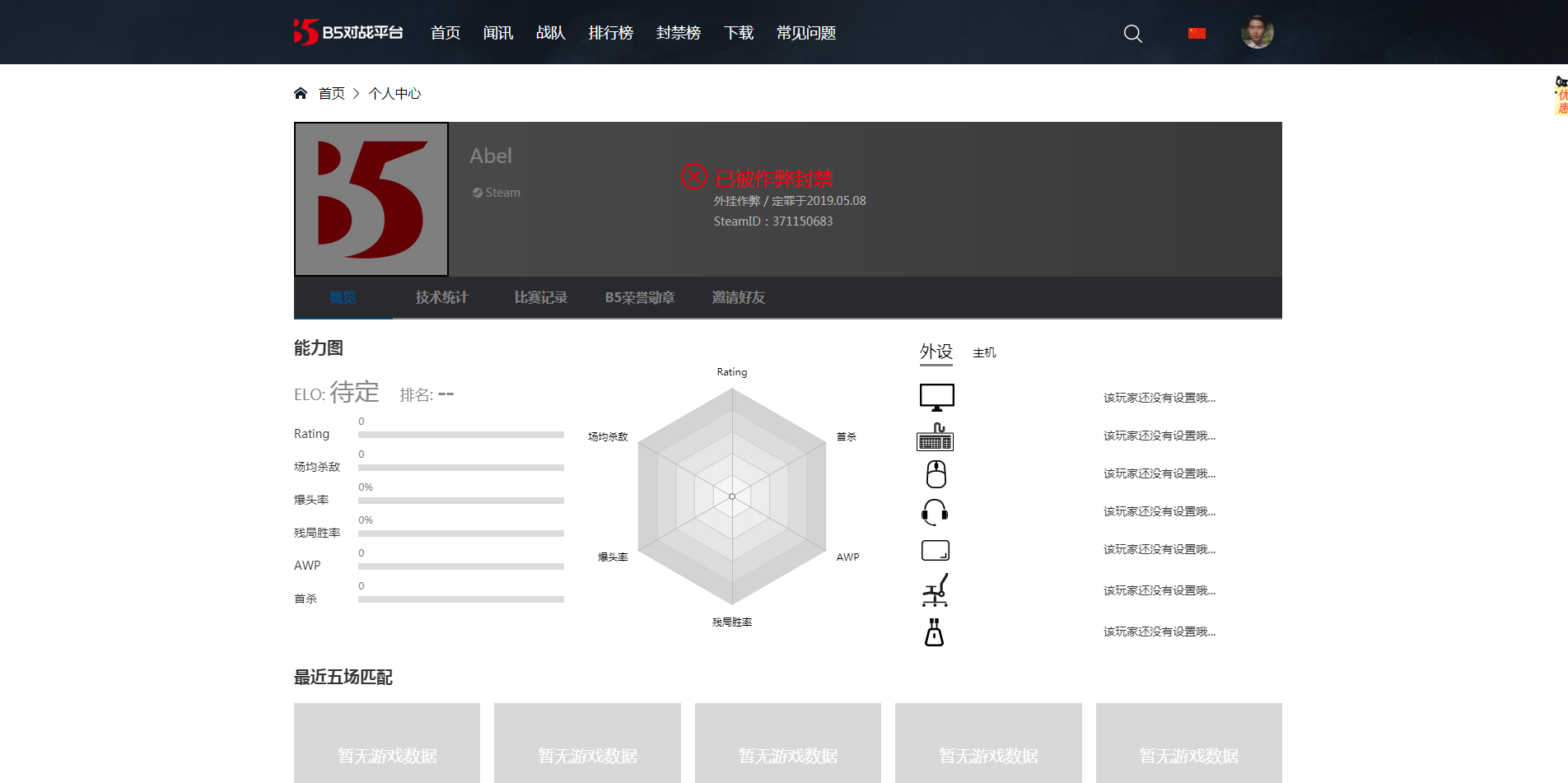Open the Steam profile link

(496, 192)
